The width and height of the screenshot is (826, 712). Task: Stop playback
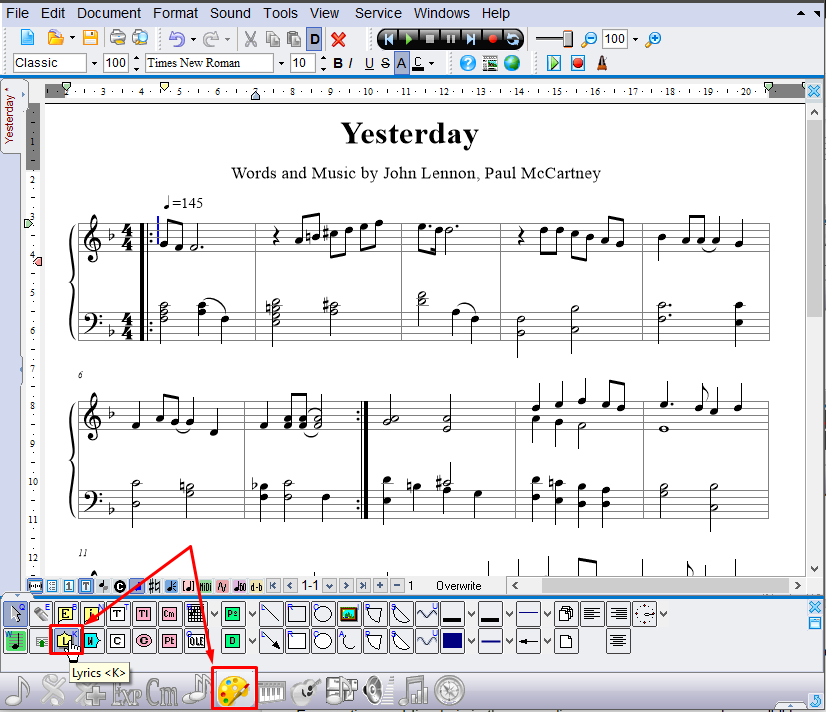pyautogui.click(x=430, y=39)
